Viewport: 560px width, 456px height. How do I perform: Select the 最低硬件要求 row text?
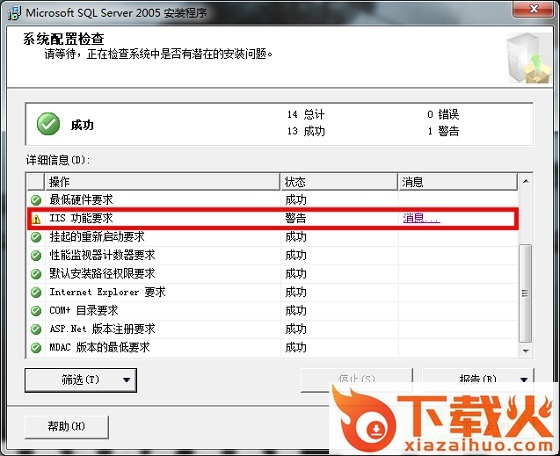tap(81, 200)
